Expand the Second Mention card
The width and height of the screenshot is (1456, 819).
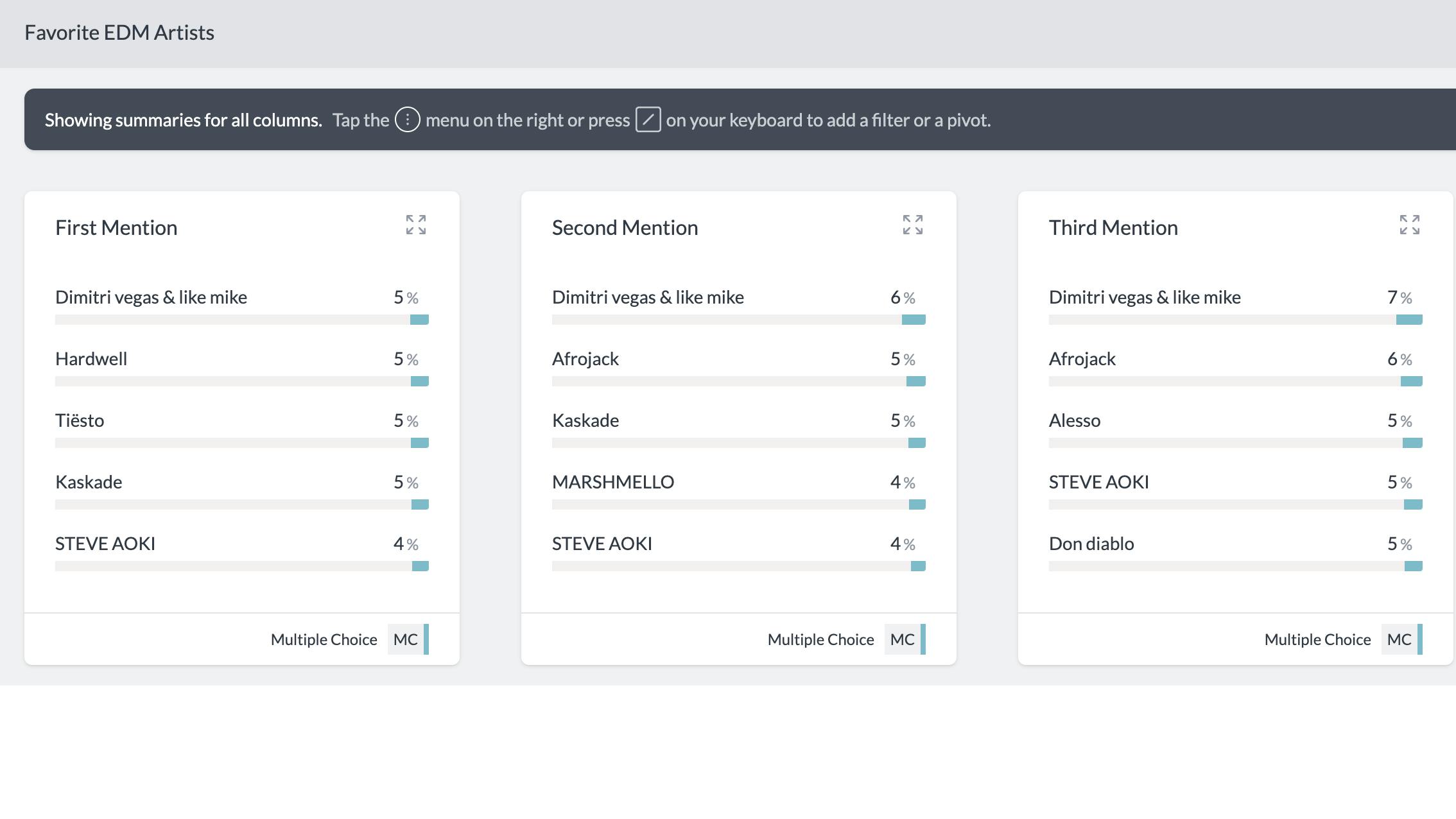[912, 225]
